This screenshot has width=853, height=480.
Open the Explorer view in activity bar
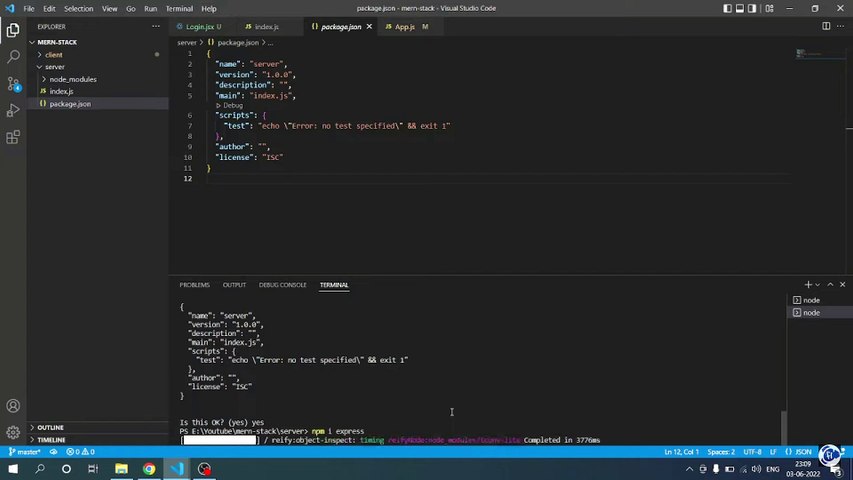coord(13,30)
